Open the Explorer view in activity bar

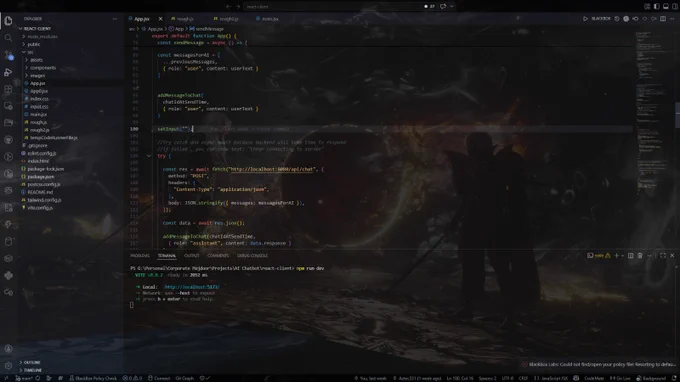coord(8,20)
